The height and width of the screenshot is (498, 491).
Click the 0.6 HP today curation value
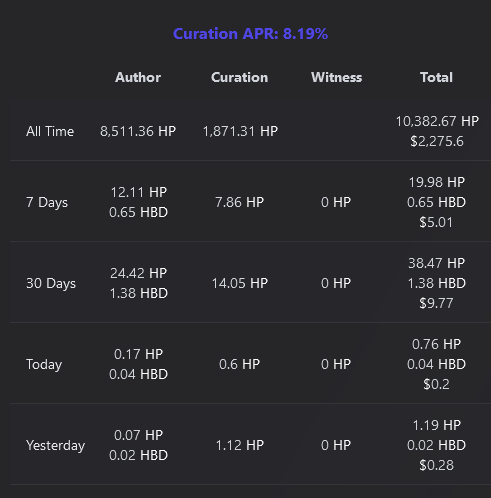click(240, 364)
